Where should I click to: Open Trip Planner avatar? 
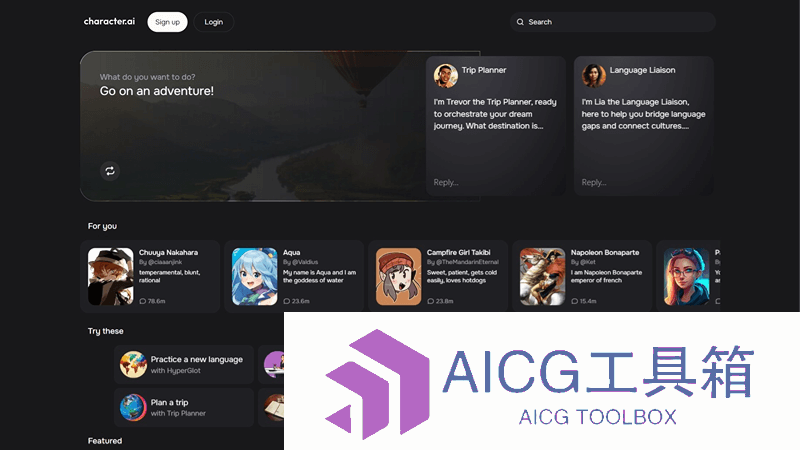[445, 76]
